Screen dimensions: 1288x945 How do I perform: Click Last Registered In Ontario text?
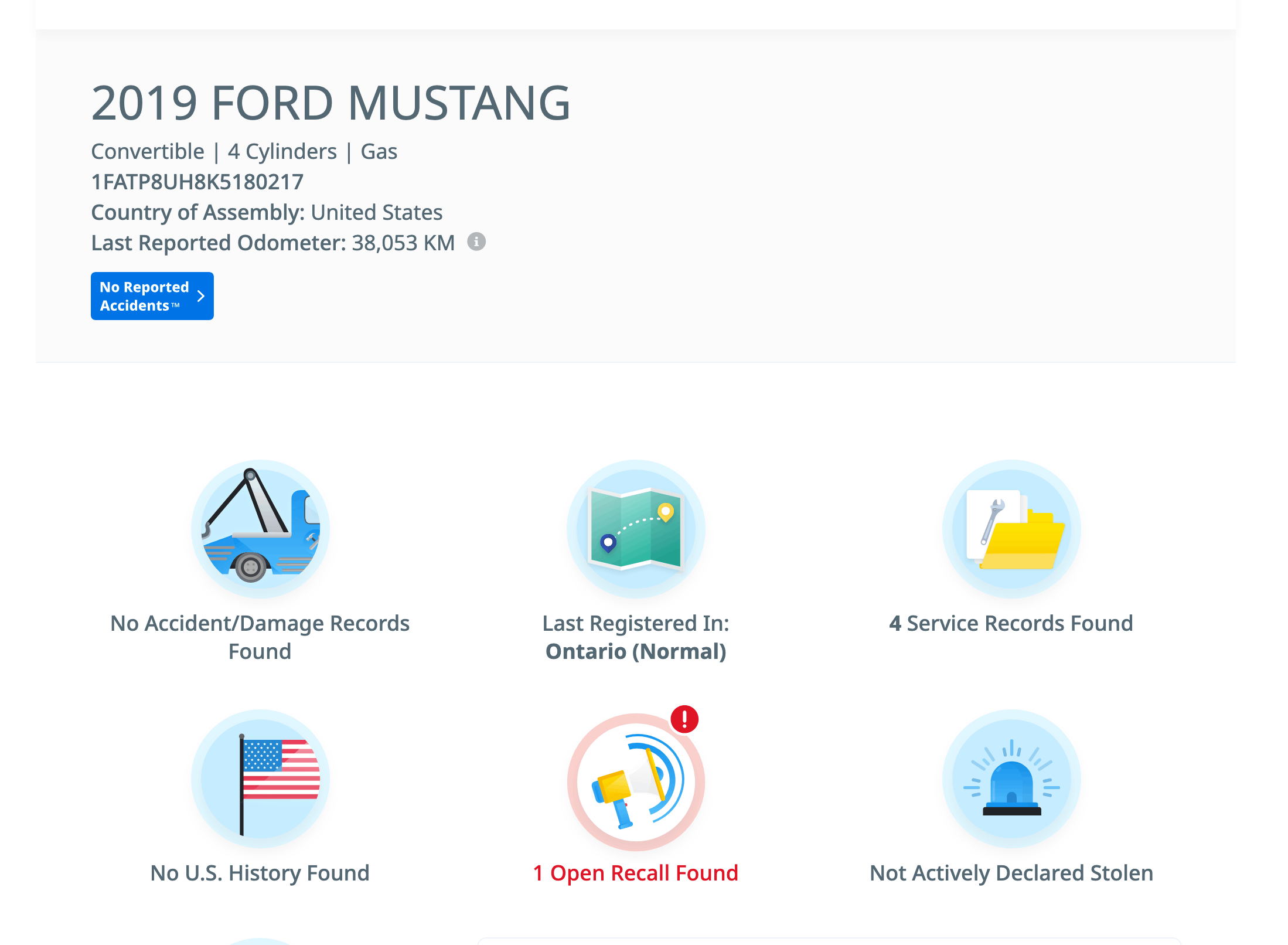click(x=636, y=637)
